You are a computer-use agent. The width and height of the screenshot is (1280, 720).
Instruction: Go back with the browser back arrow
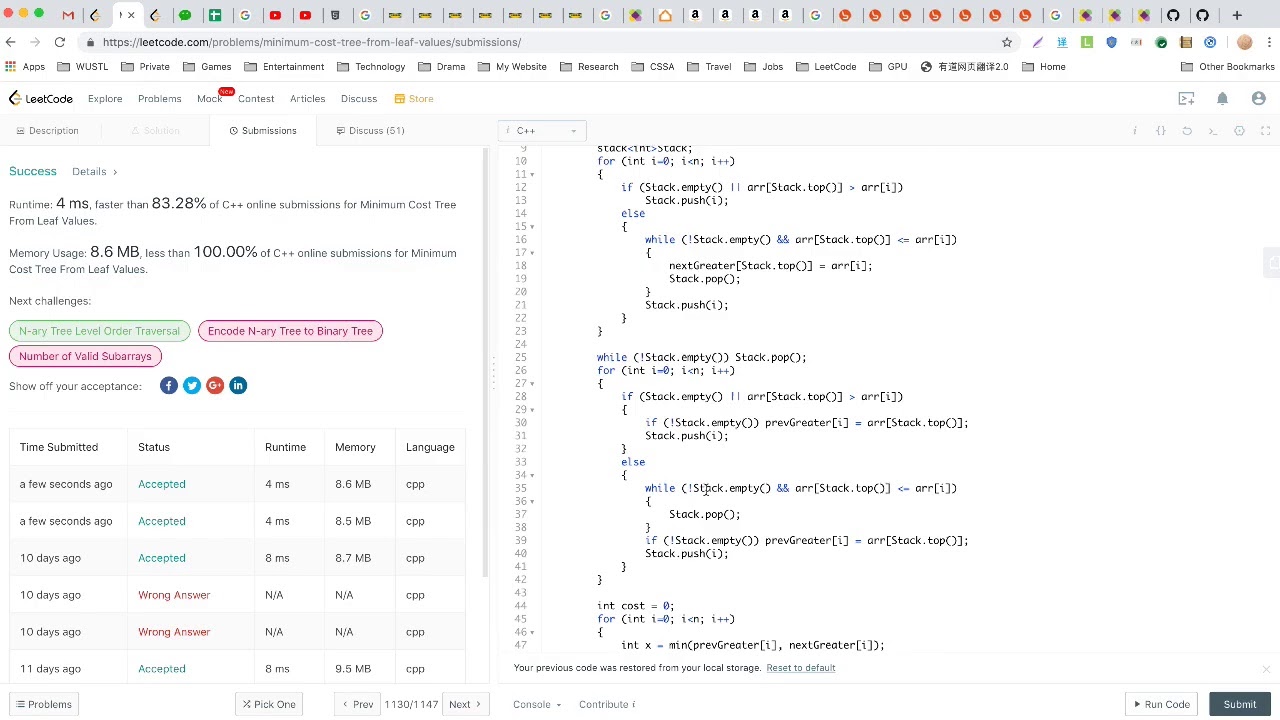(x=11, y=42)
